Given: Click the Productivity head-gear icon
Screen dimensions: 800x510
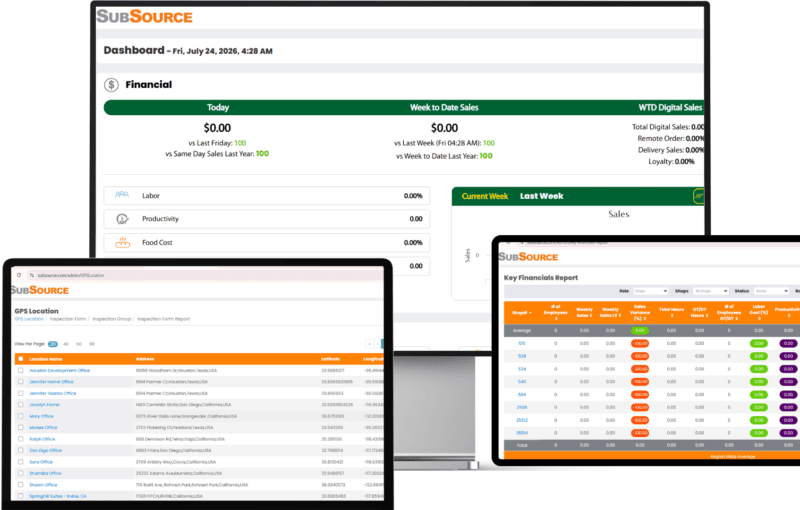Looking at the screenshot, I should (x=122, y=219).
